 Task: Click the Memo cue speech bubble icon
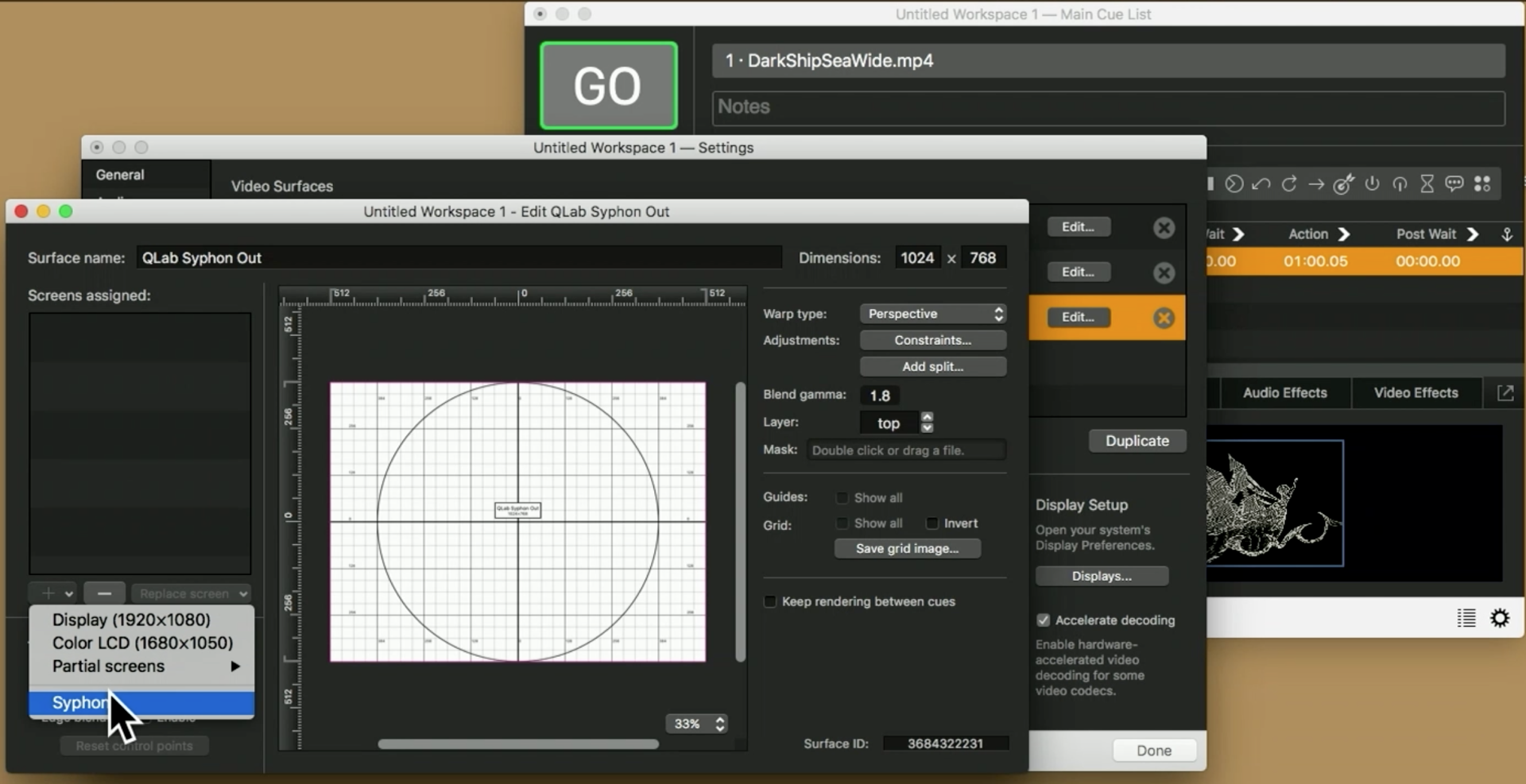(x=1454, y=183)
